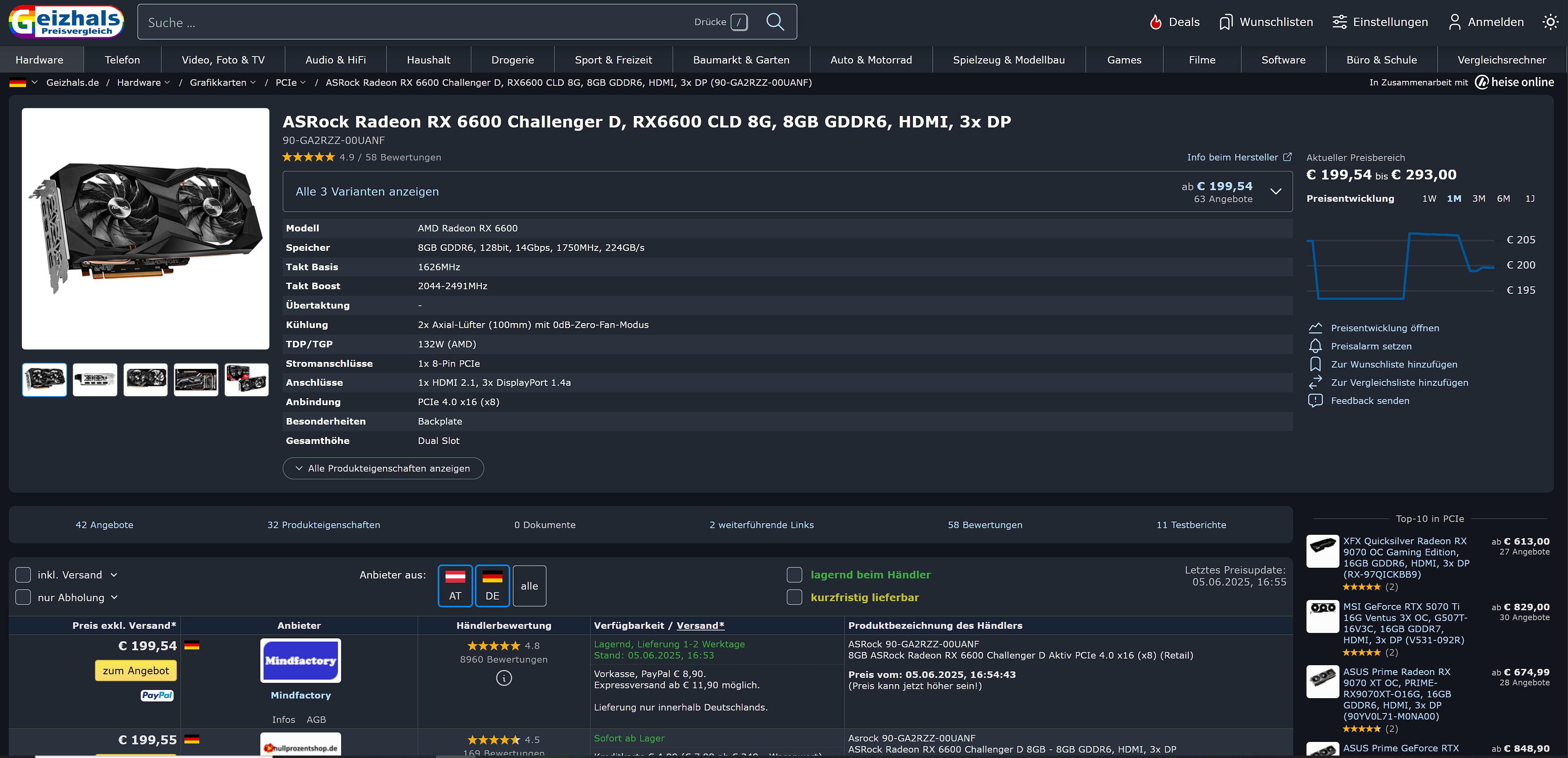Expand Alle Produkteigenschaften anzeigen

[383, 468]
